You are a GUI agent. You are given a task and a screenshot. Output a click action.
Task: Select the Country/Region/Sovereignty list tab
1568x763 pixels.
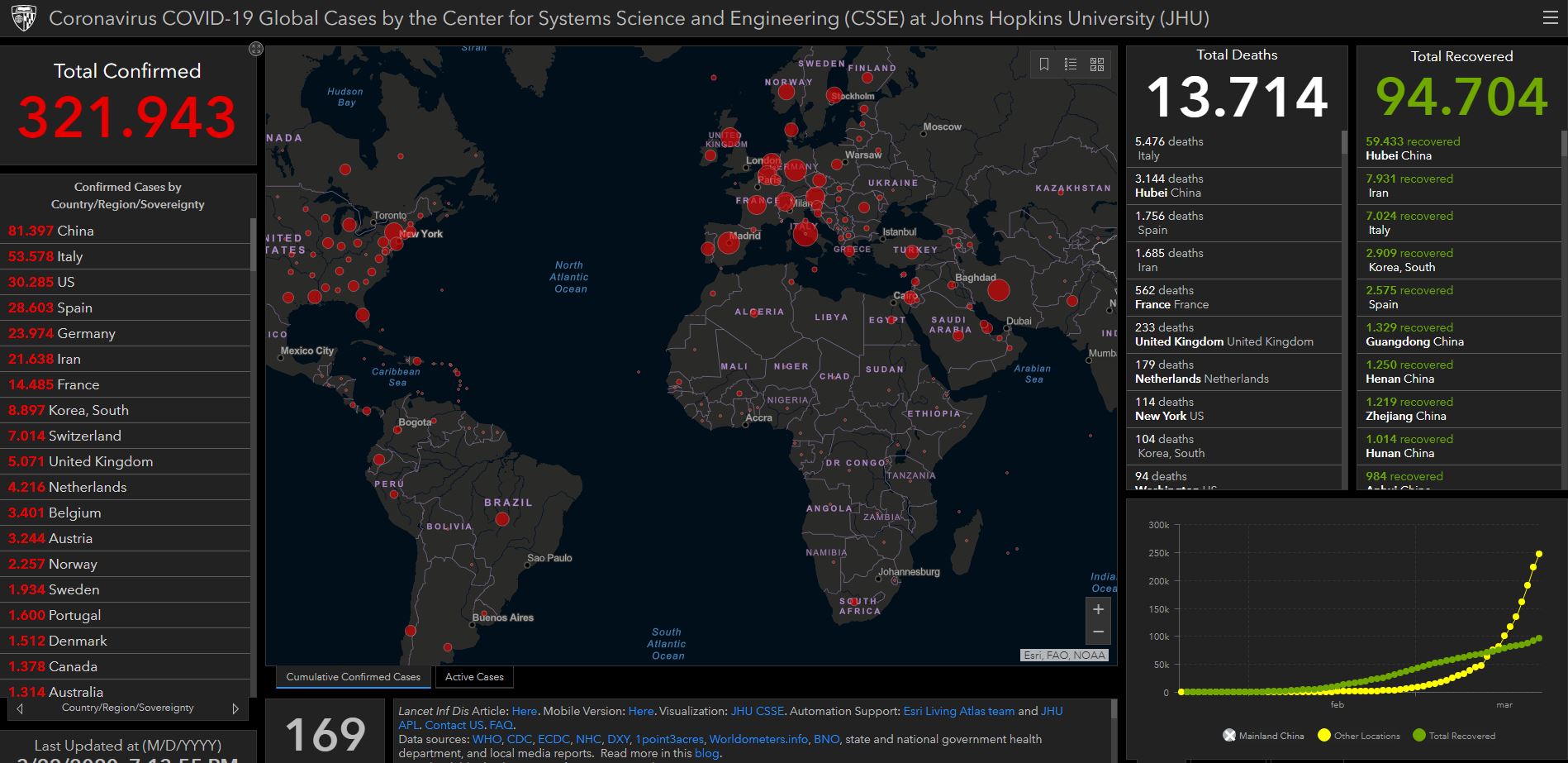[x=128, y=708]
